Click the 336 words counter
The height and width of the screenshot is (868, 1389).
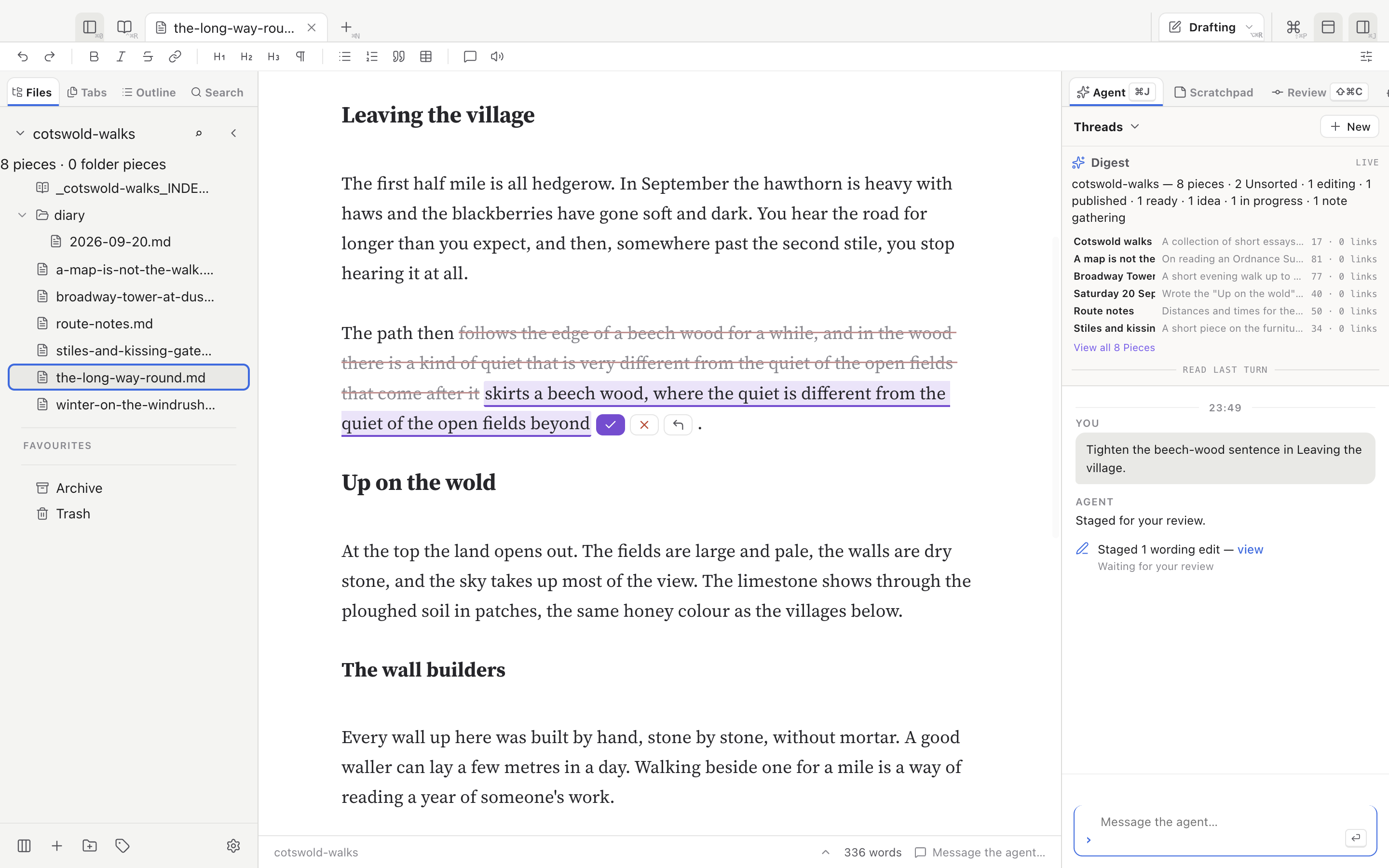point(872,853)
